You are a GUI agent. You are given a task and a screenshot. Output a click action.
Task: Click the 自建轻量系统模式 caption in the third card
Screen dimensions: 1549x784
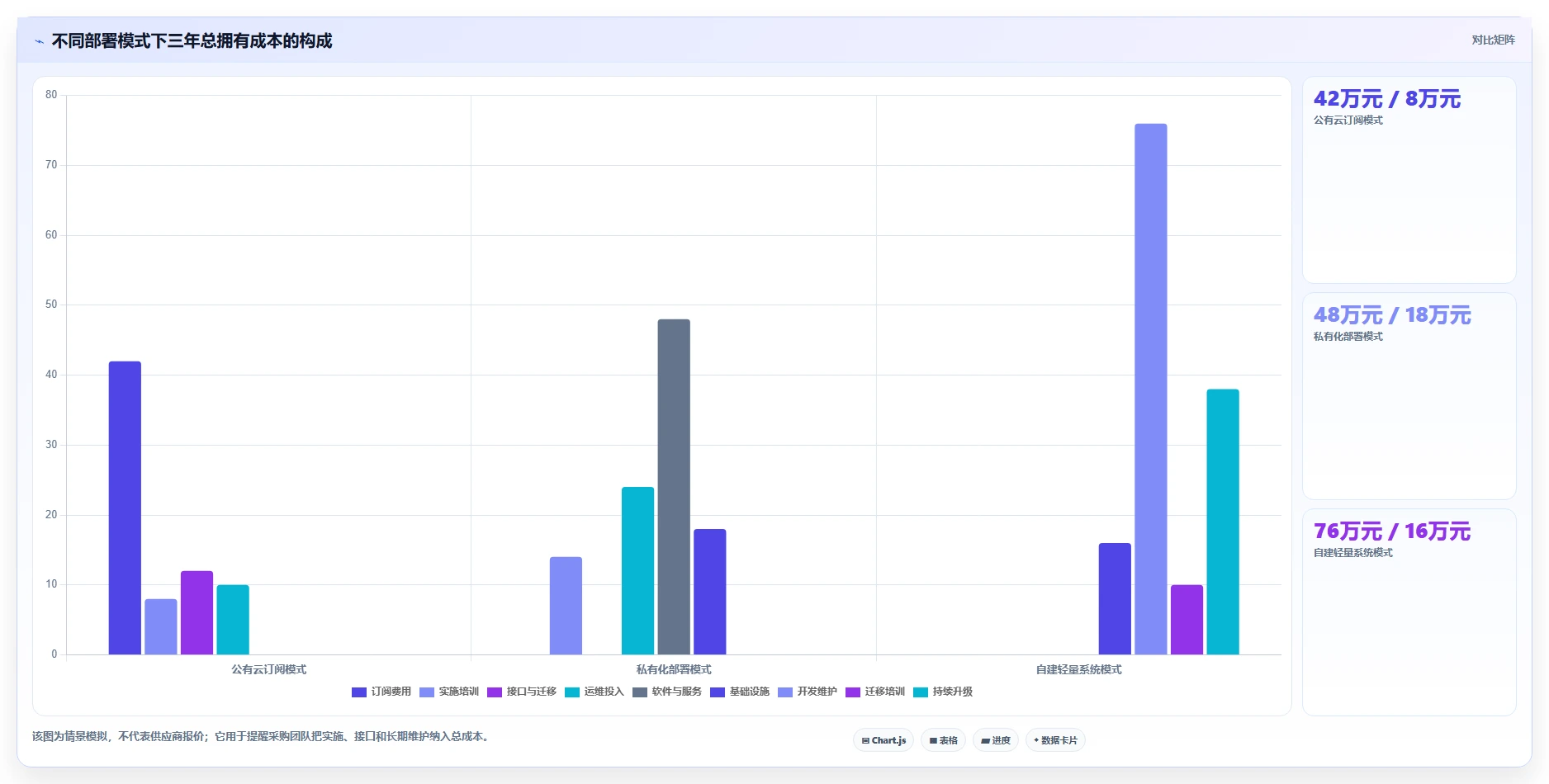(x=1353, y=553)
